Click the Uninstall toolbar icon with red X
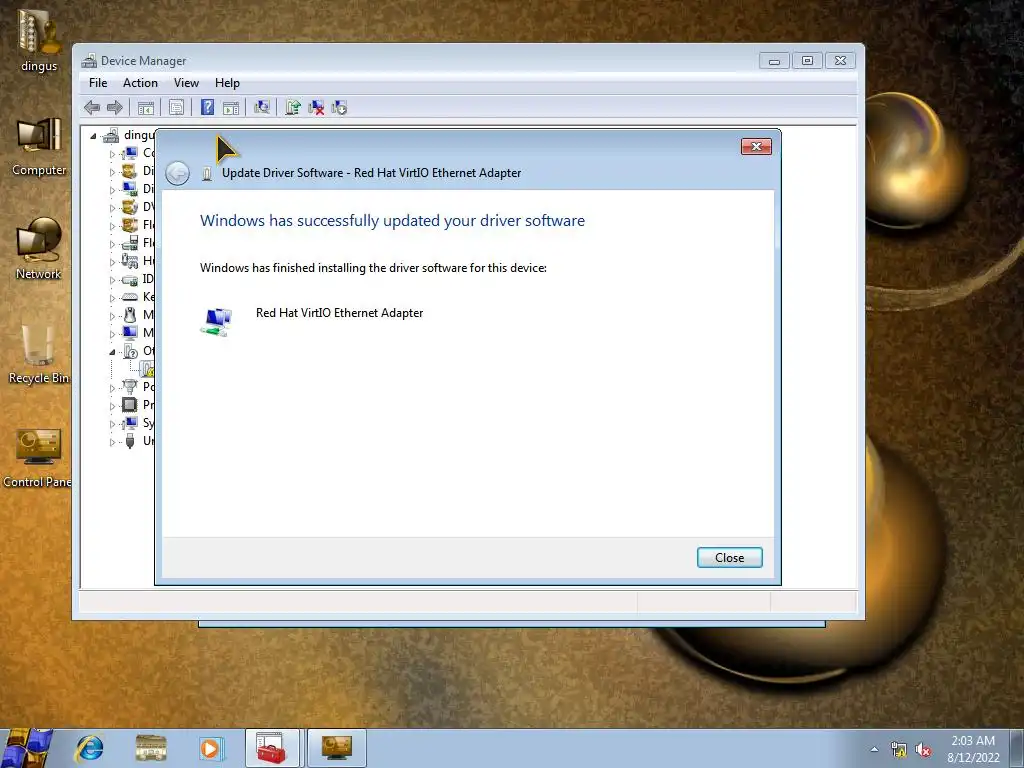This screenshot has height=768, width=1024. [316, 108]
